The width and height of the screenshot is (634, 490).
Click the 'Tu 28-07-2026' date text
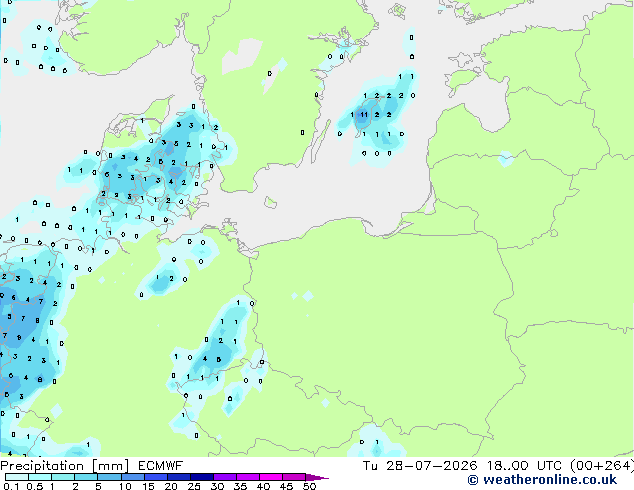point(419,466)
